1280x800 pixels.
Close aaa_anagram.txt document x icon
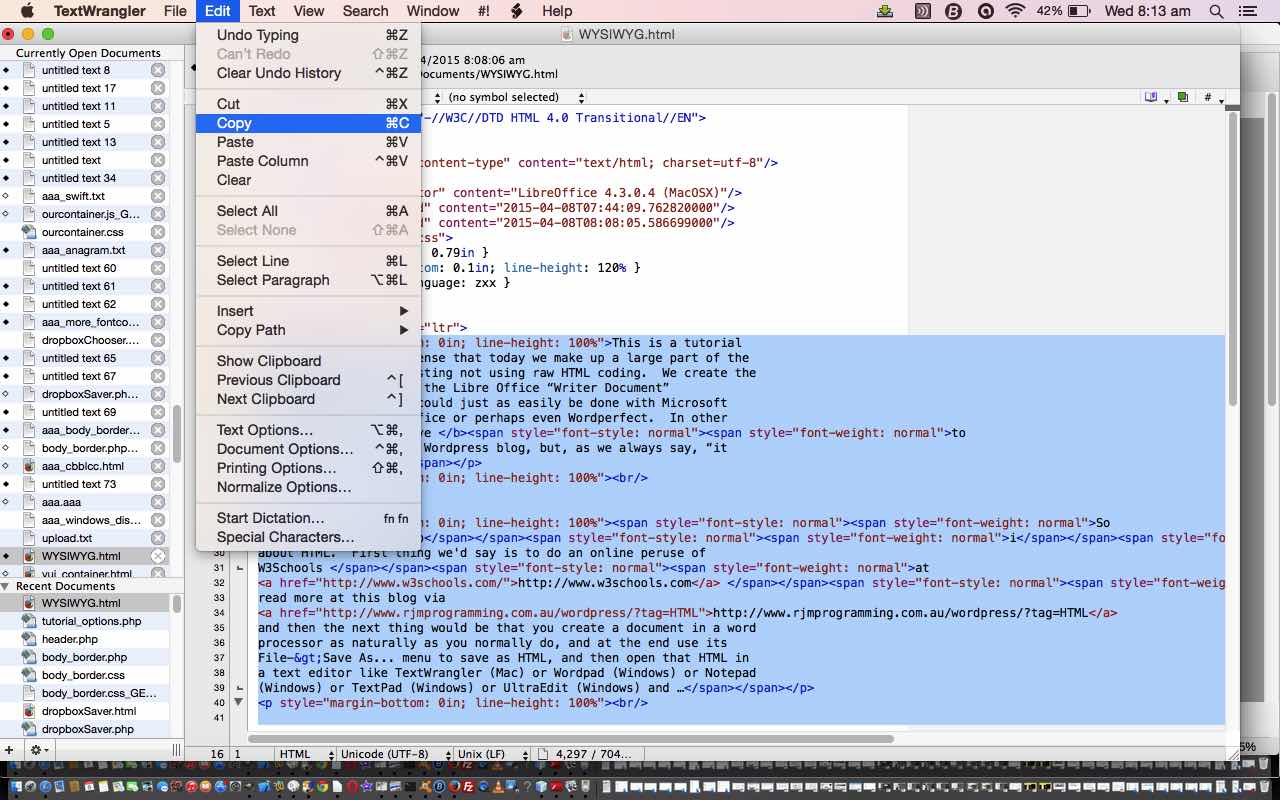(x=158, y=250)
